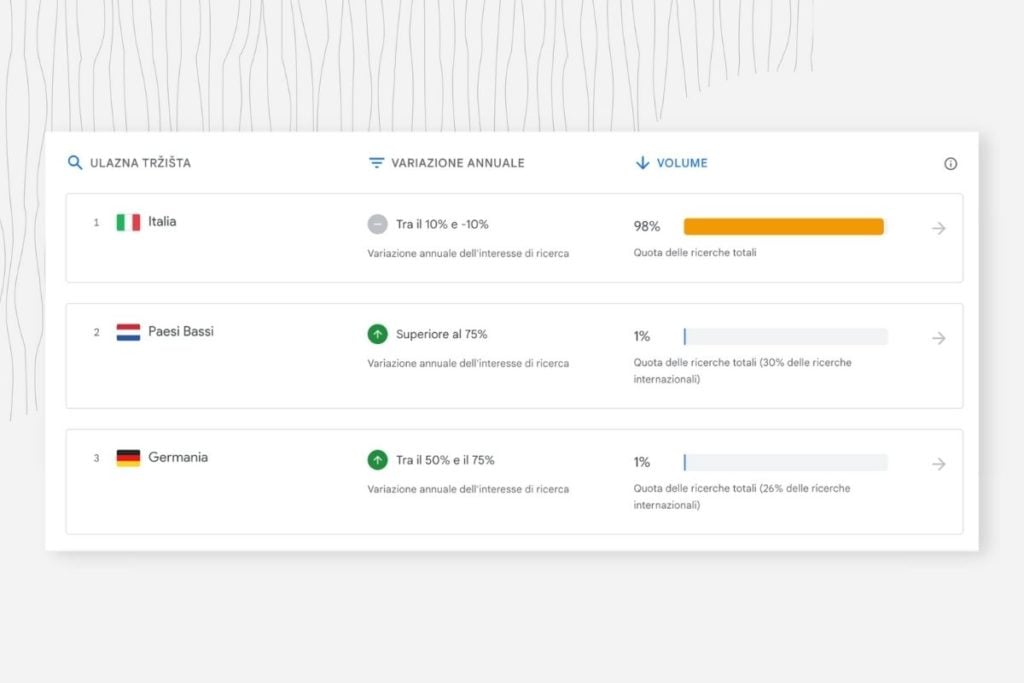Viewport: 1024px width, 683px height.
Task: Click the Germania flag icon
Action: tap(128, 458)
